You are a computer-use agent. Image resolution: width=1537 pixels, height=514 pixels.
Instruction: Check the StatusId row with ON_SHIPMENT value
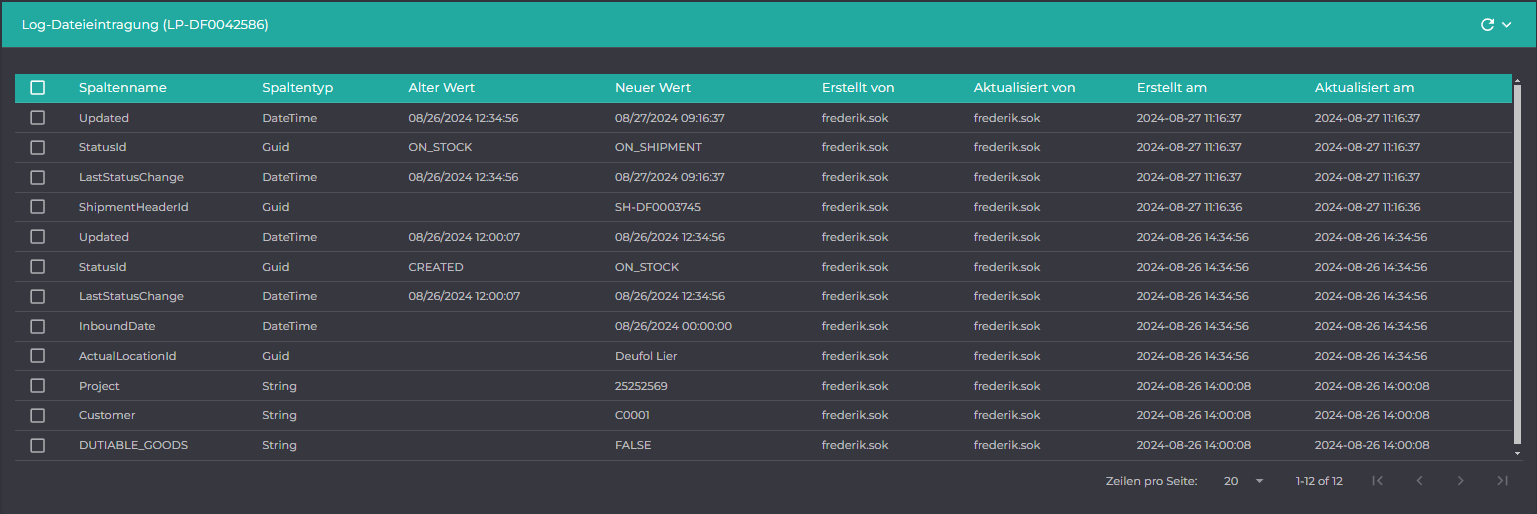pyautogui.click(x=38, y=147)
